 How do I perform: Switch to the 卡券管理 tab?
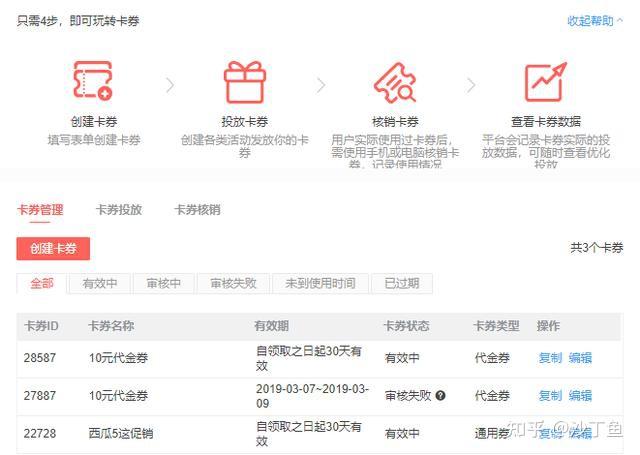pyautogui.click(x=40, y=210)
